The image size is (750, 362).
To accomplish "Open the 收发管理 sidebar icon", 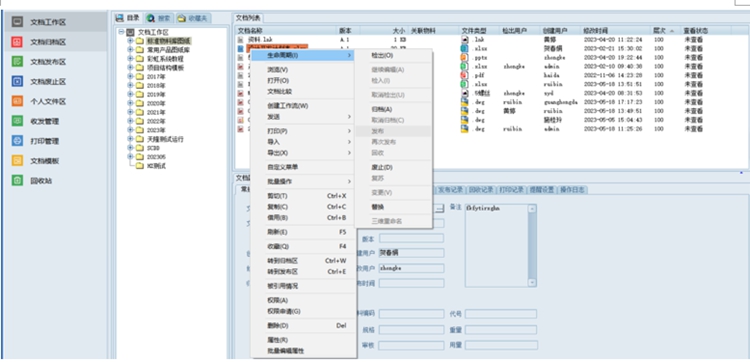I will pyautogui.click(x=17, y=121).
